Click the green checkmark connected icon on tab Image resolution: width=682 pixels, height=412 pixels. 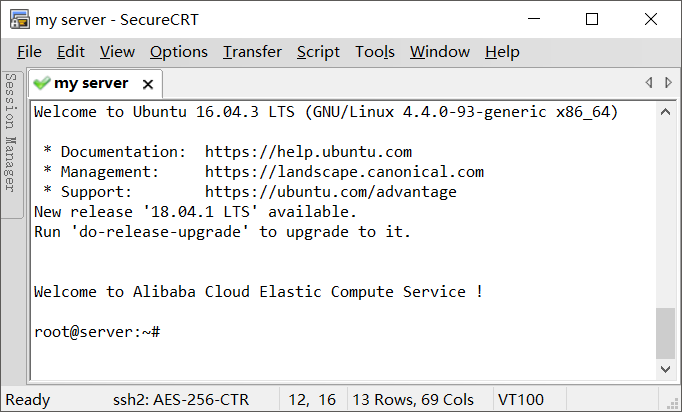[42, 83]
